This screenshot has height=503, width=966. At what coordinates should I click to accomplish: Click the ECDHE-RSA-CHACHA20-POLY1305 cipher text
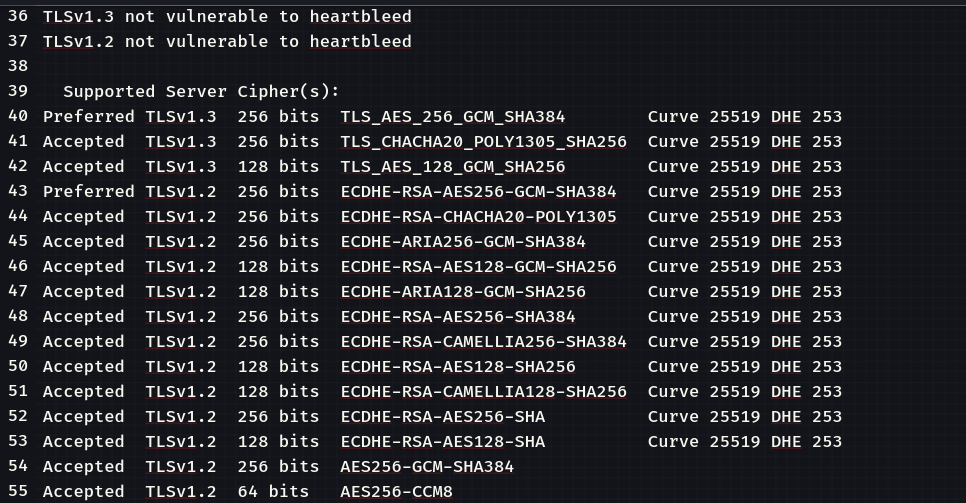pos(478,216)
